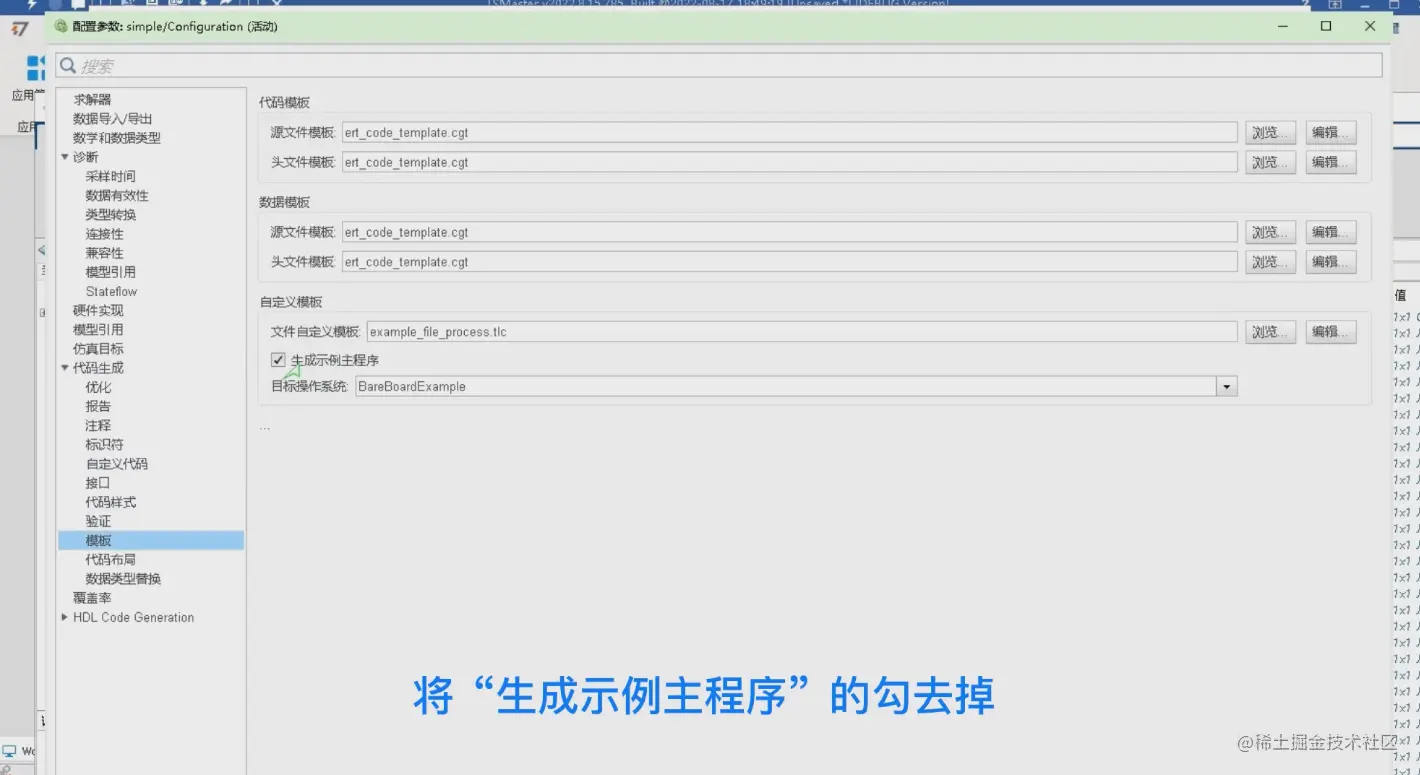Click the search magnifier icon
This screenshot has width=1420, height=775.
coord(68,66)
